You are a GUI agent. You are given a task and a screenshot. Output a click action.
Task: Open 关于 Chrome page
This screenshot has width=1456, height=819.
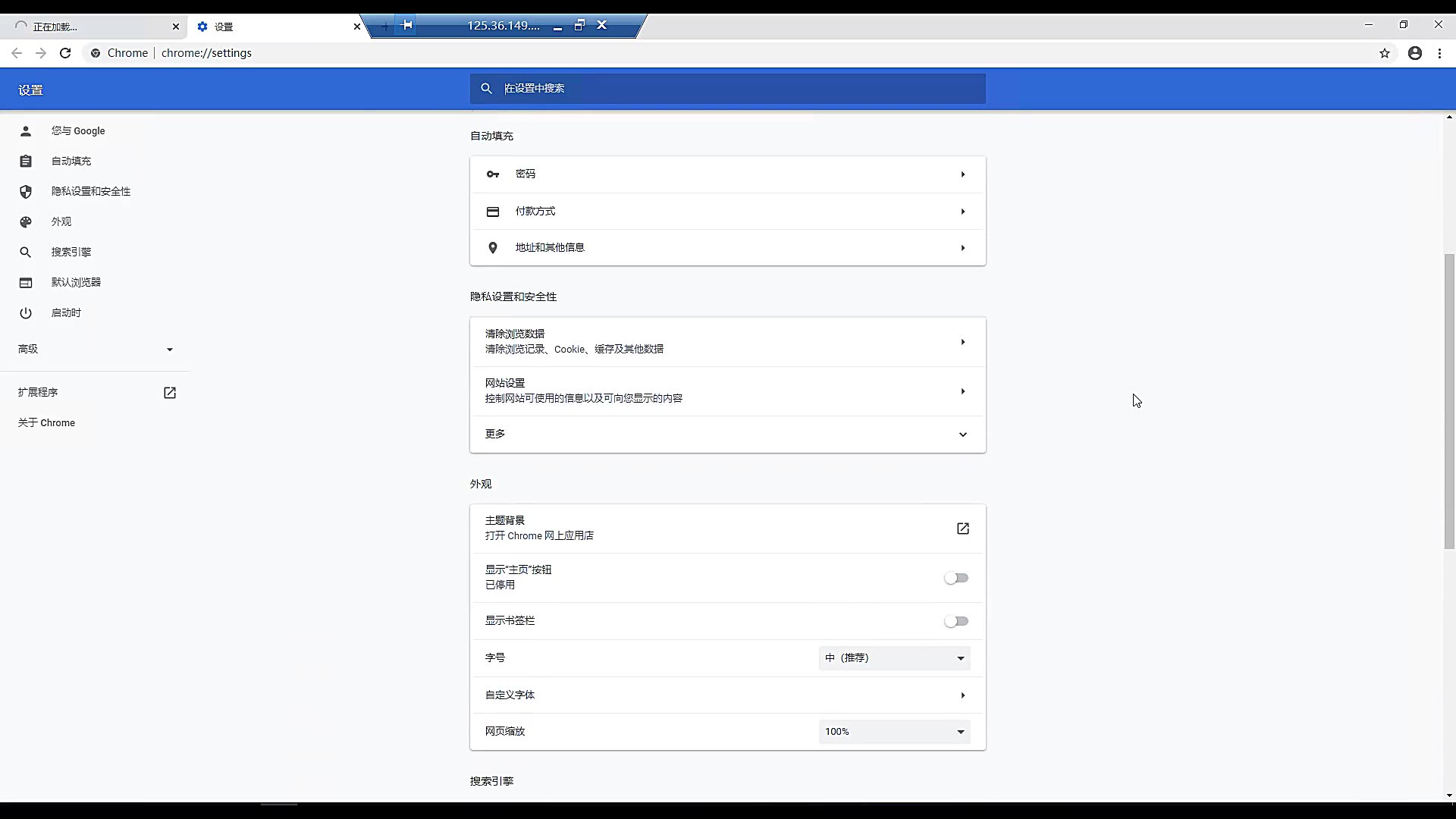[x=46, y=422]
